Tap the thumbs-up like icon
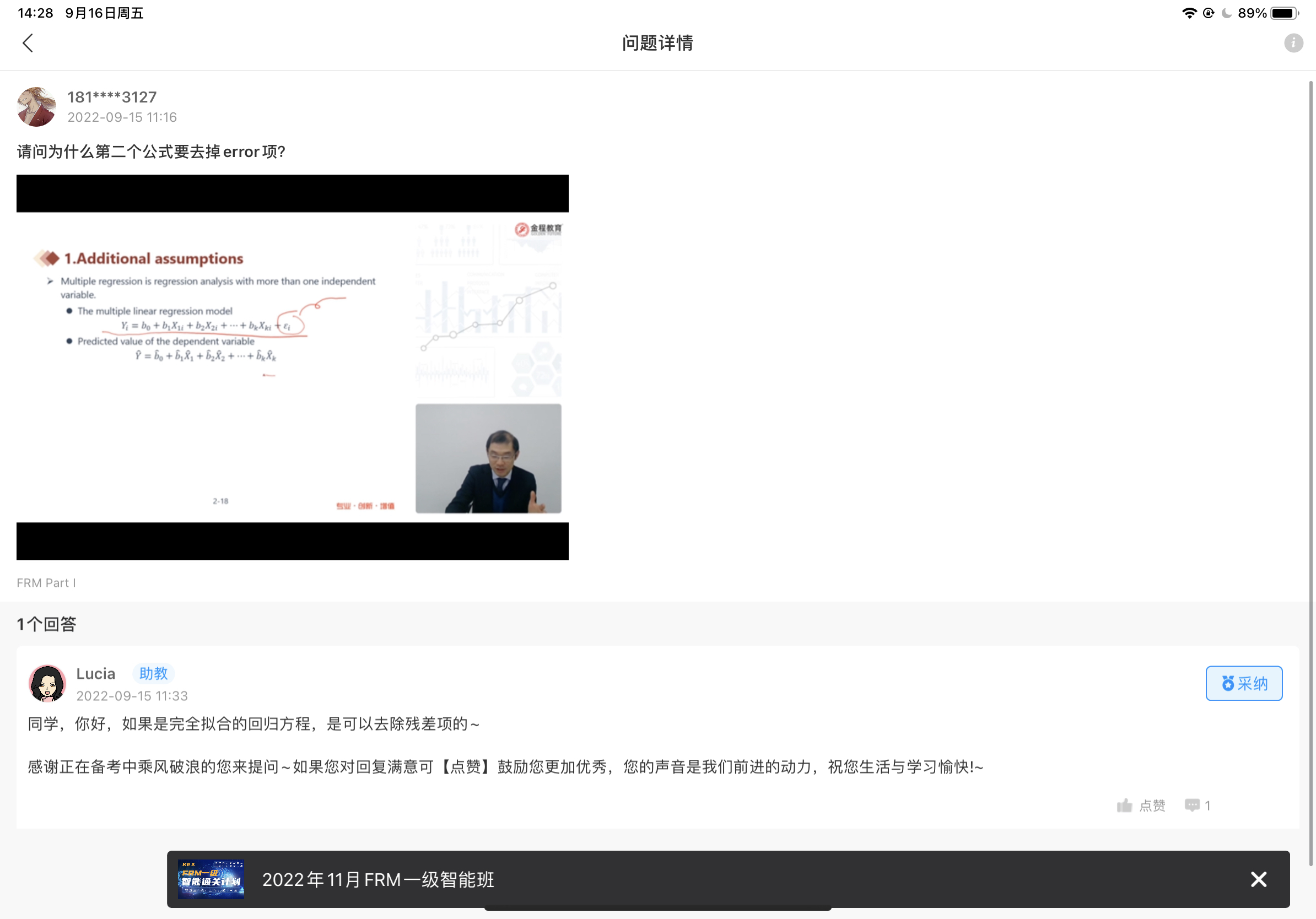Viewport: 1316px width, 919px height. click(x=1124, y=806)
